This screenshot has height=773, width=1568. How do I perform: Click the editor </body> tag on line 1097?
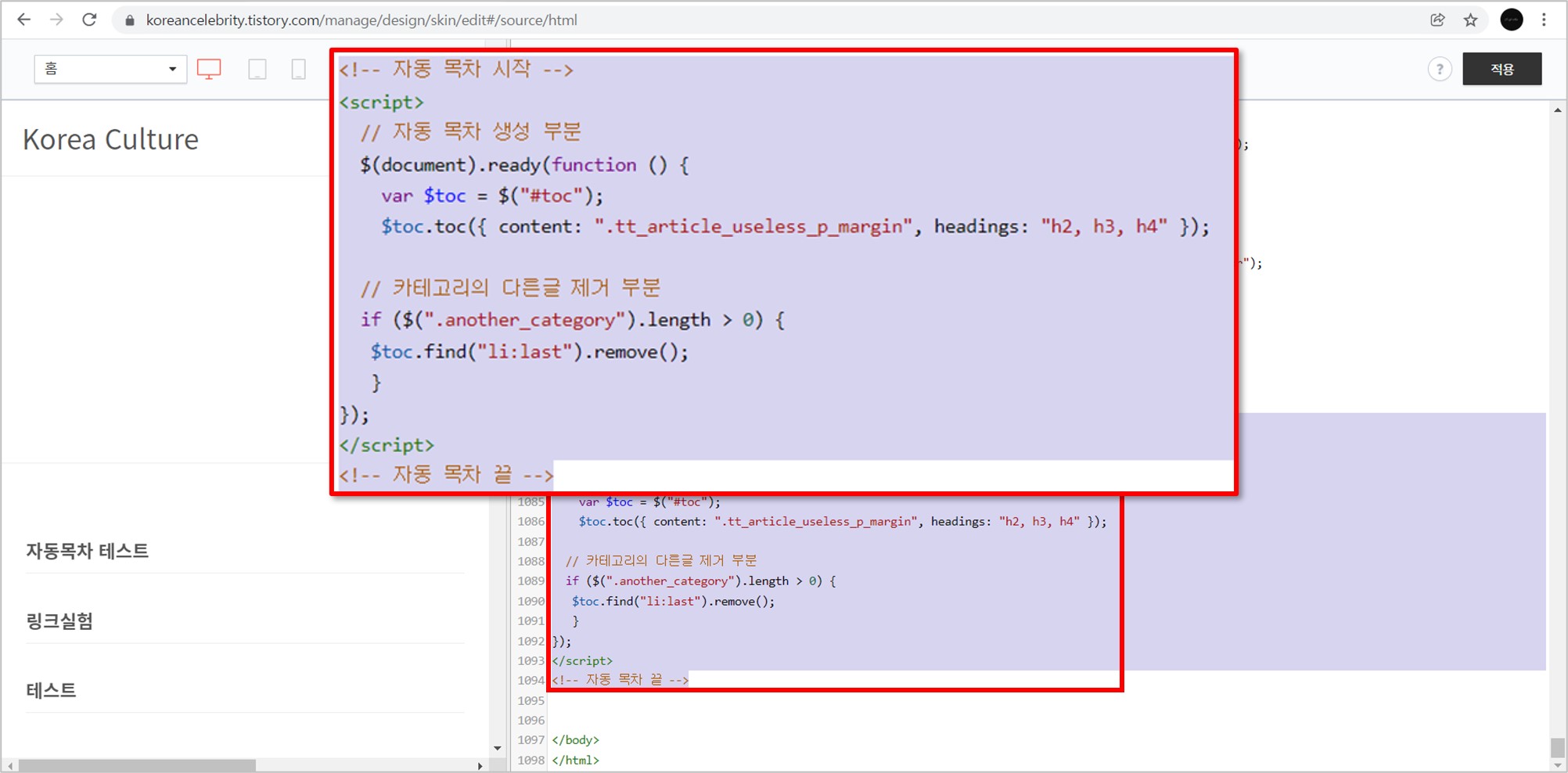575,739
